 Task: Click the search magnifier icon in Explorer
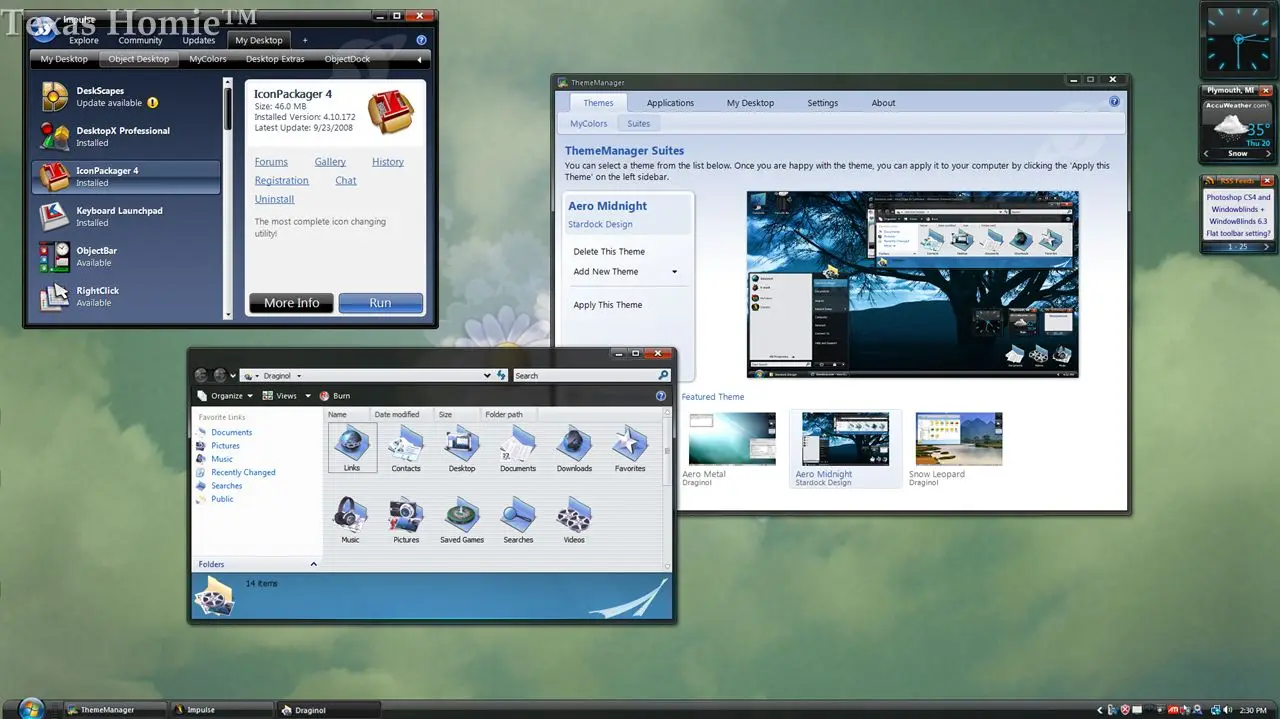point(663,376)
